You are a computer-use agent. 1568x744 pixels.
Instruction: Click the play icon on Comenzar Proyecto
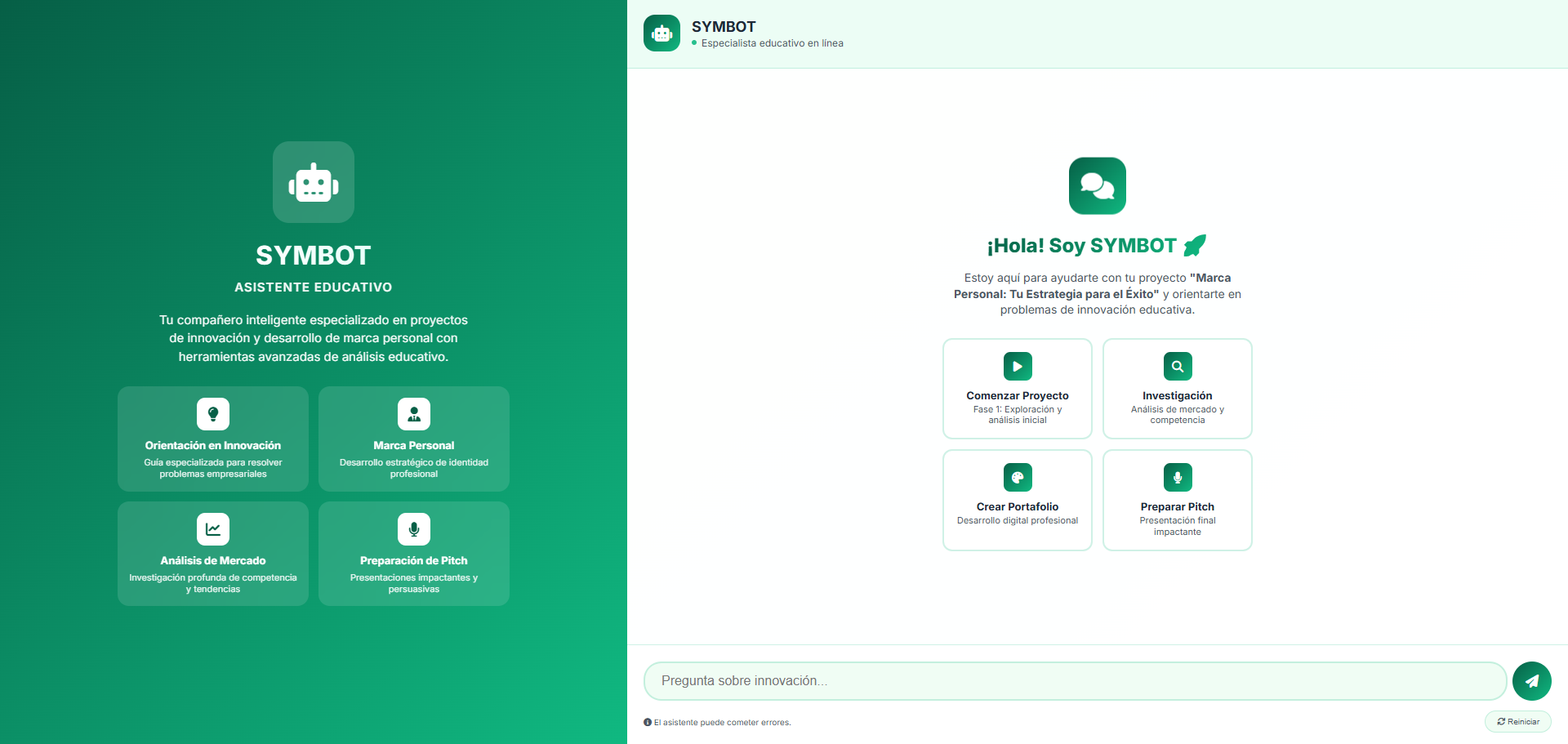click(x=1017, y=366)
